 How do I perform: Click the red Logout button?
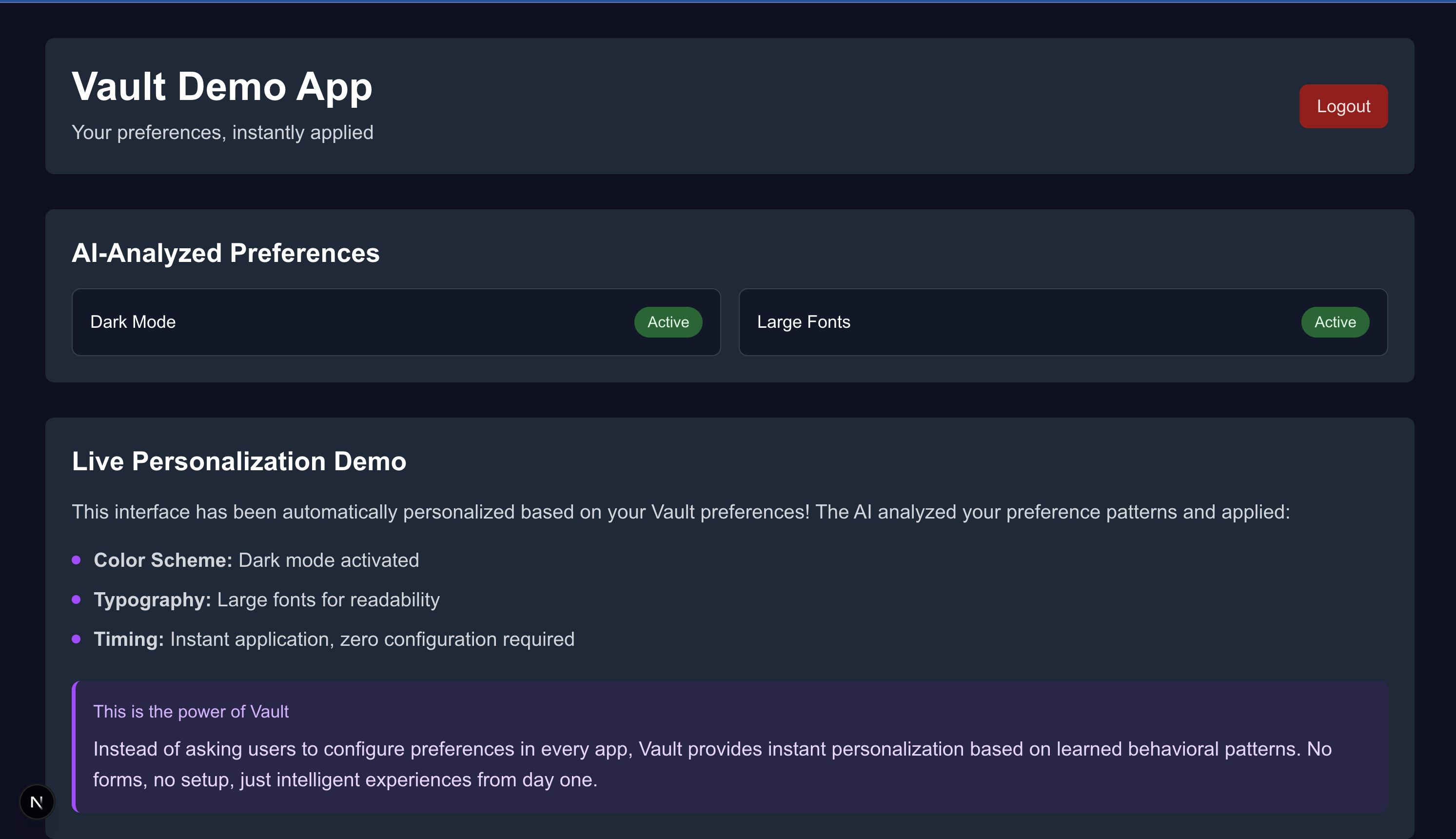coord(1342,107)
